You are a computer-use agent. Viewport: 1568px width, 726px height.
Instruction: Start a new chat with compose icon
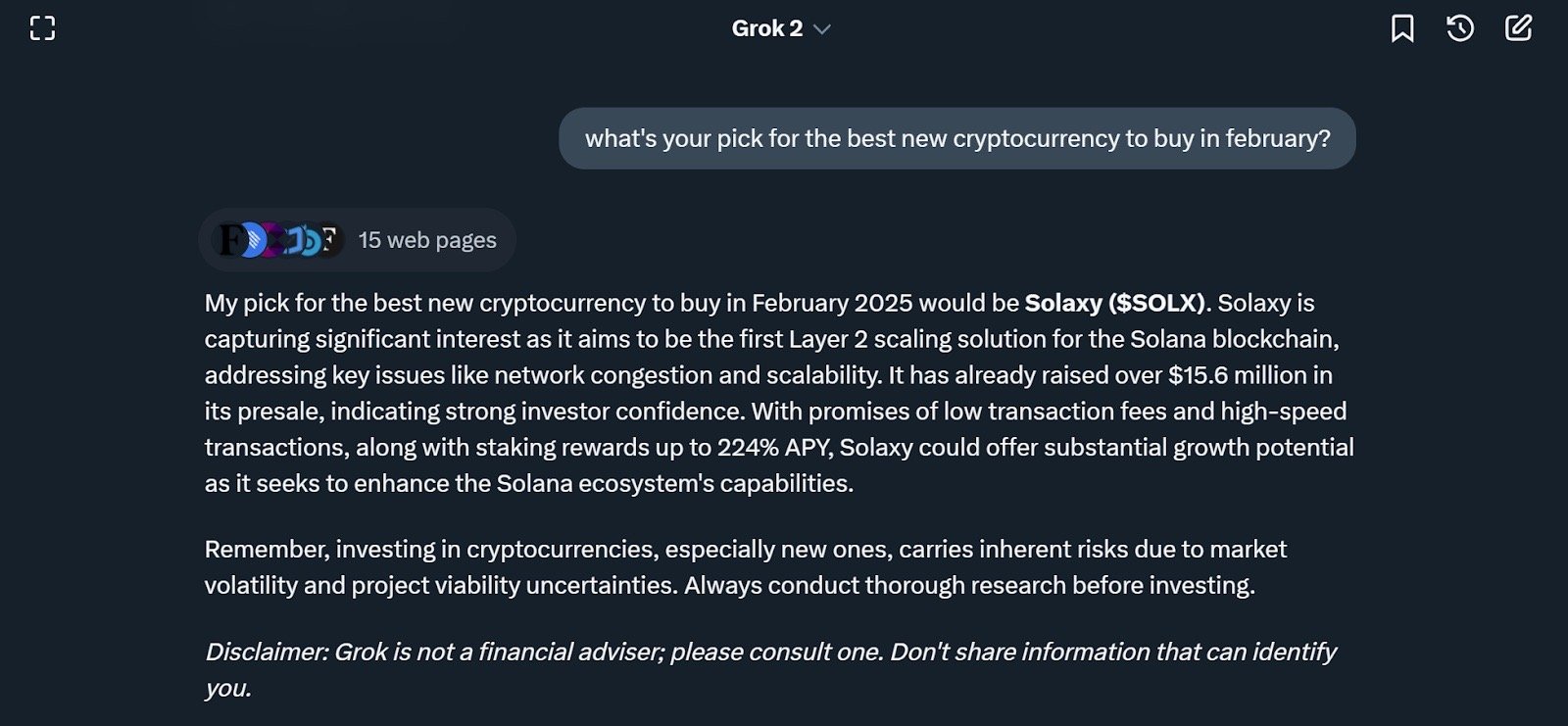[x=1518, y=28]
